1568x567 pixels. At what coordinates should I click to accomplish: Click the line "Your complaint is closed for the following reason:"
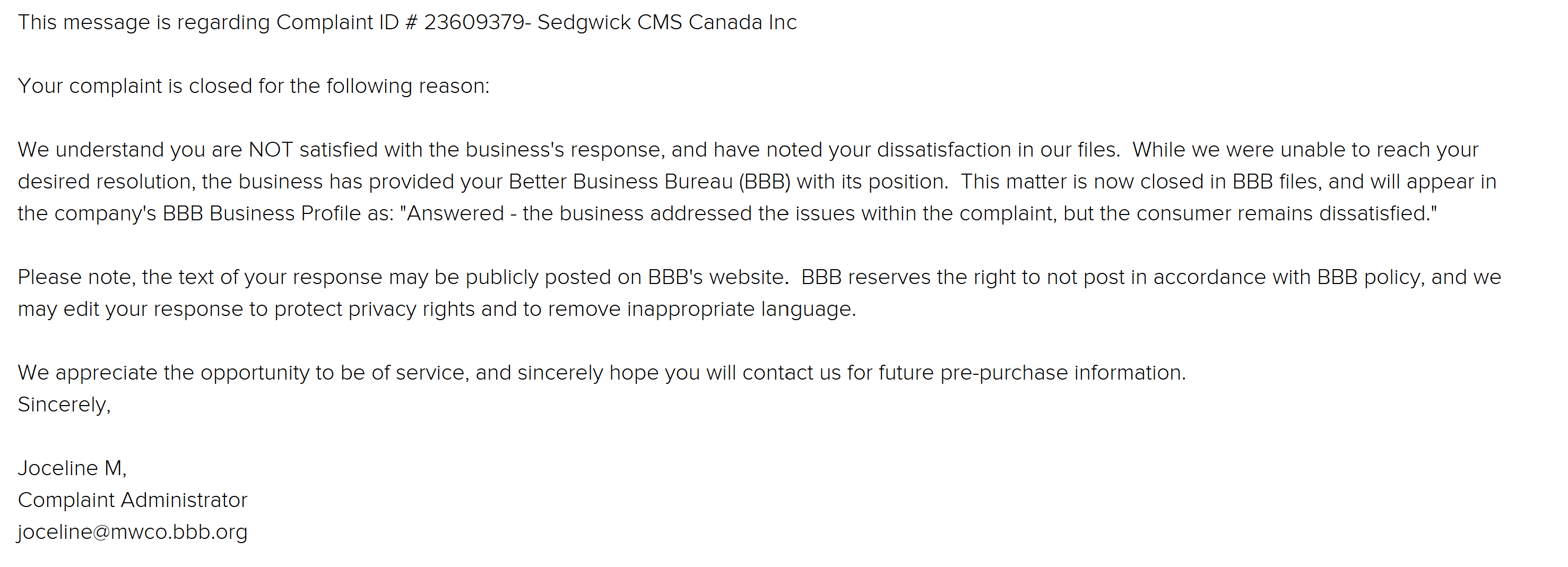pyautogui.click(x=253, y=86)
